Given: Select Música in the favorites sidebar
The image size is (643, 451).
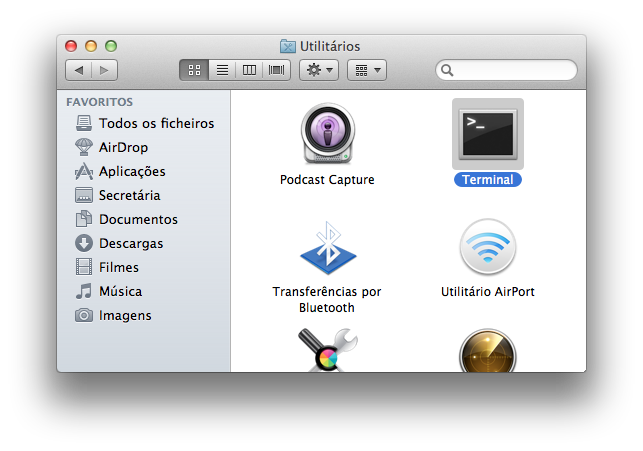Looking at the screenshot, I should (x=120, y=291).
